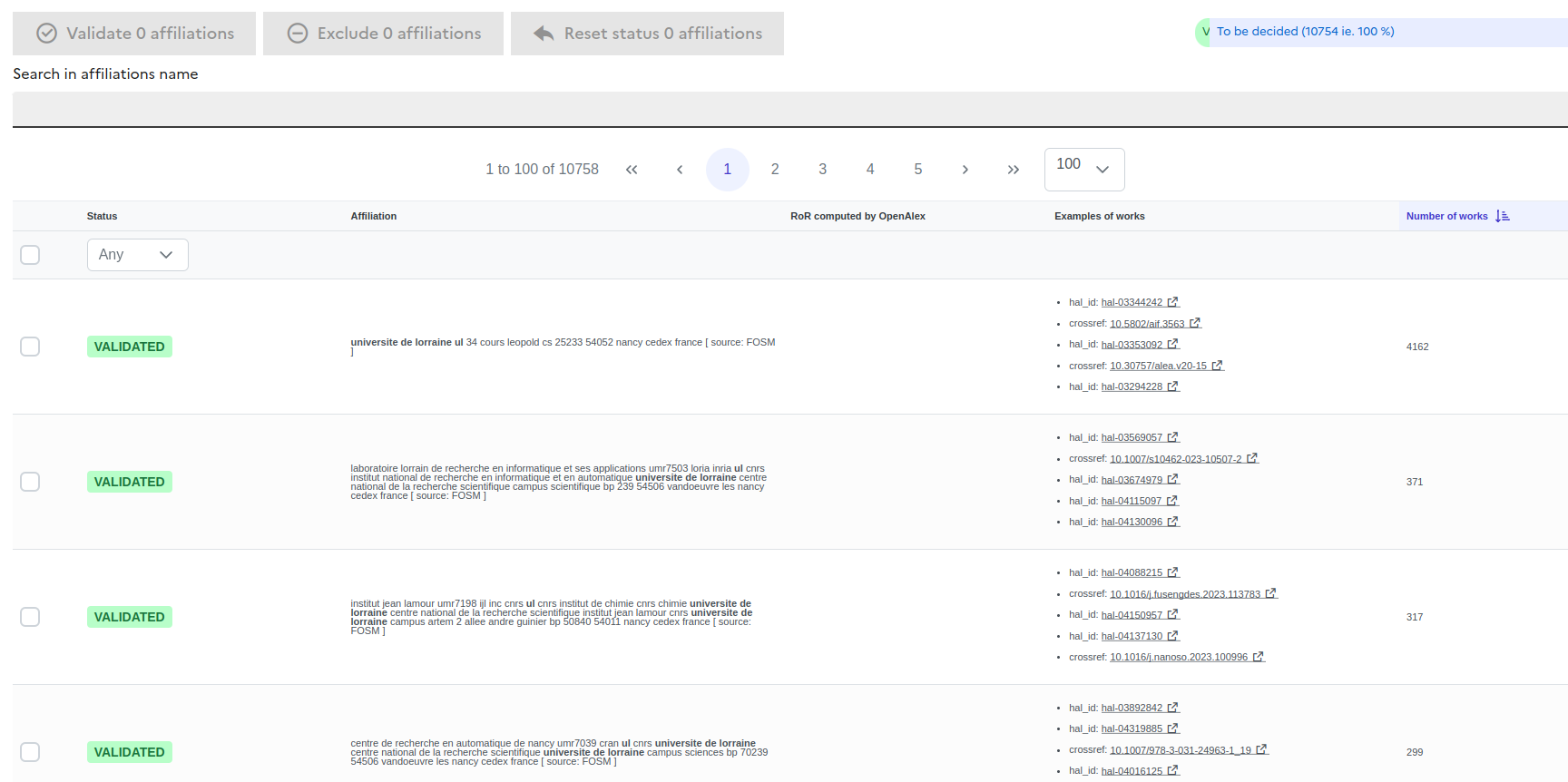Go to page 3 of results

[822, 170]
